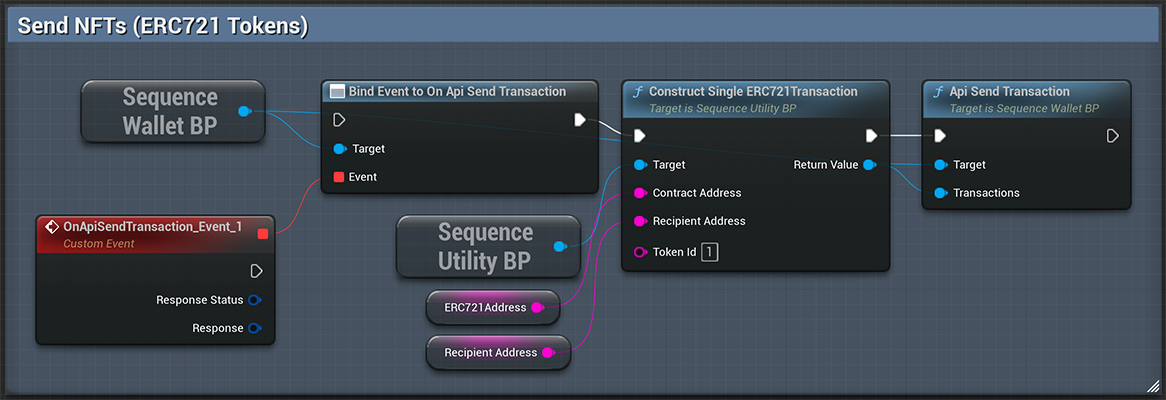The width and height of the screenshot is (1166, 400).
Task: Click Api Send Transaction execution output pin
Action: coord(1113,136)
